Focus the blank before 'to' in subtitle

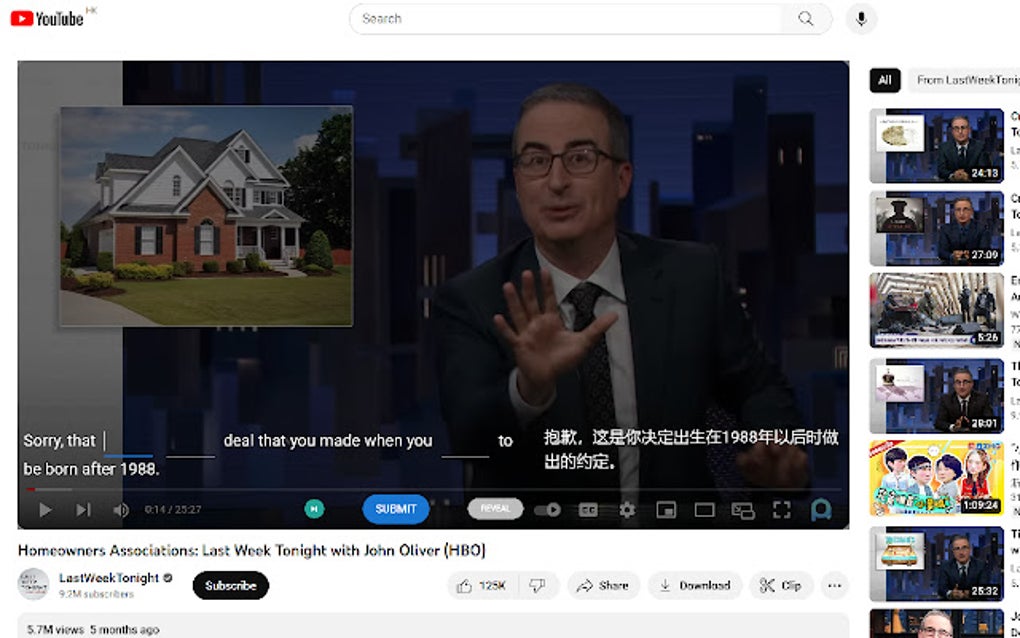click(x=465, y=442)
